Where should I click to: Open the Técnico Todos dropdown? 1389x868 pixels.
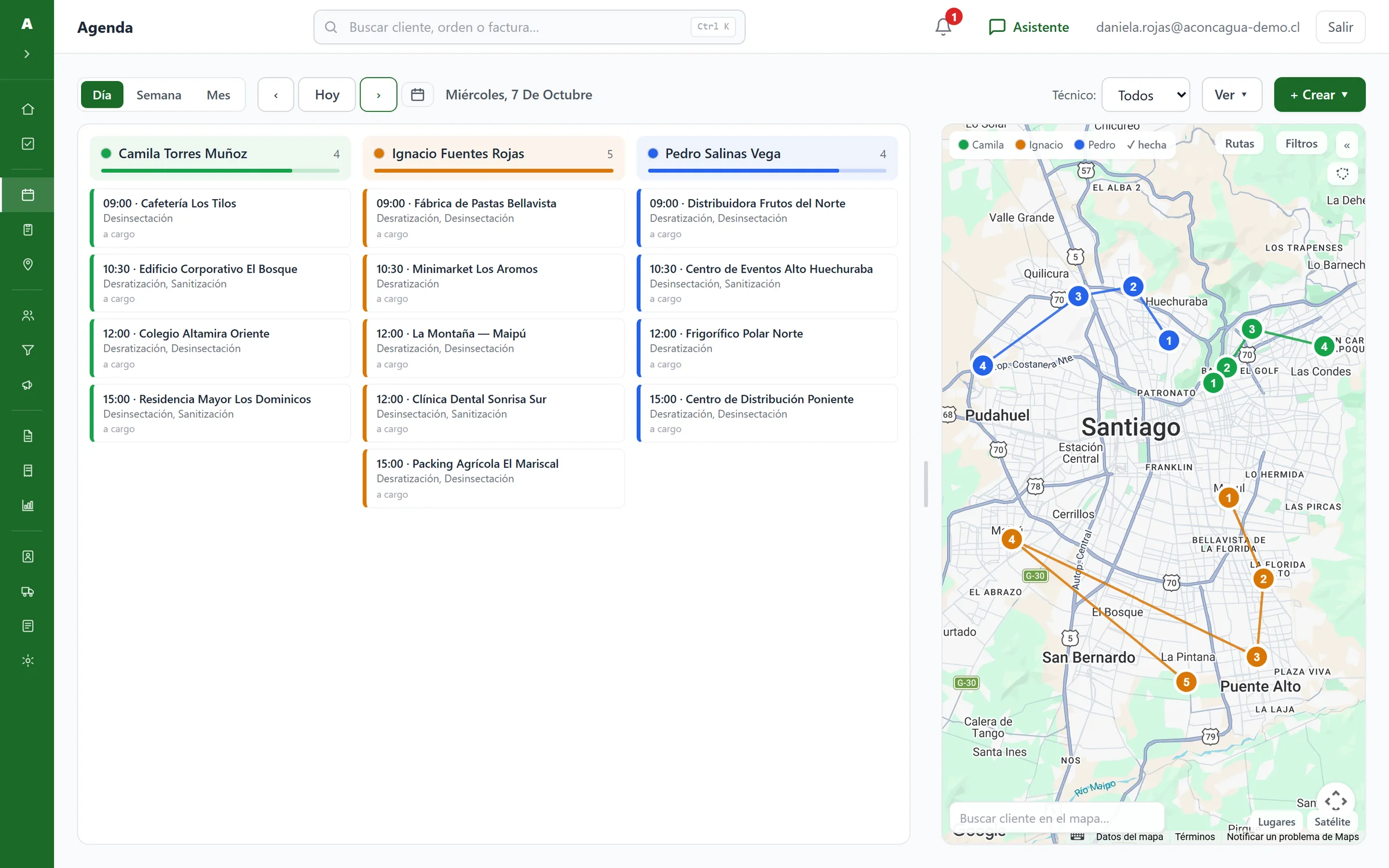(1145, 95)
